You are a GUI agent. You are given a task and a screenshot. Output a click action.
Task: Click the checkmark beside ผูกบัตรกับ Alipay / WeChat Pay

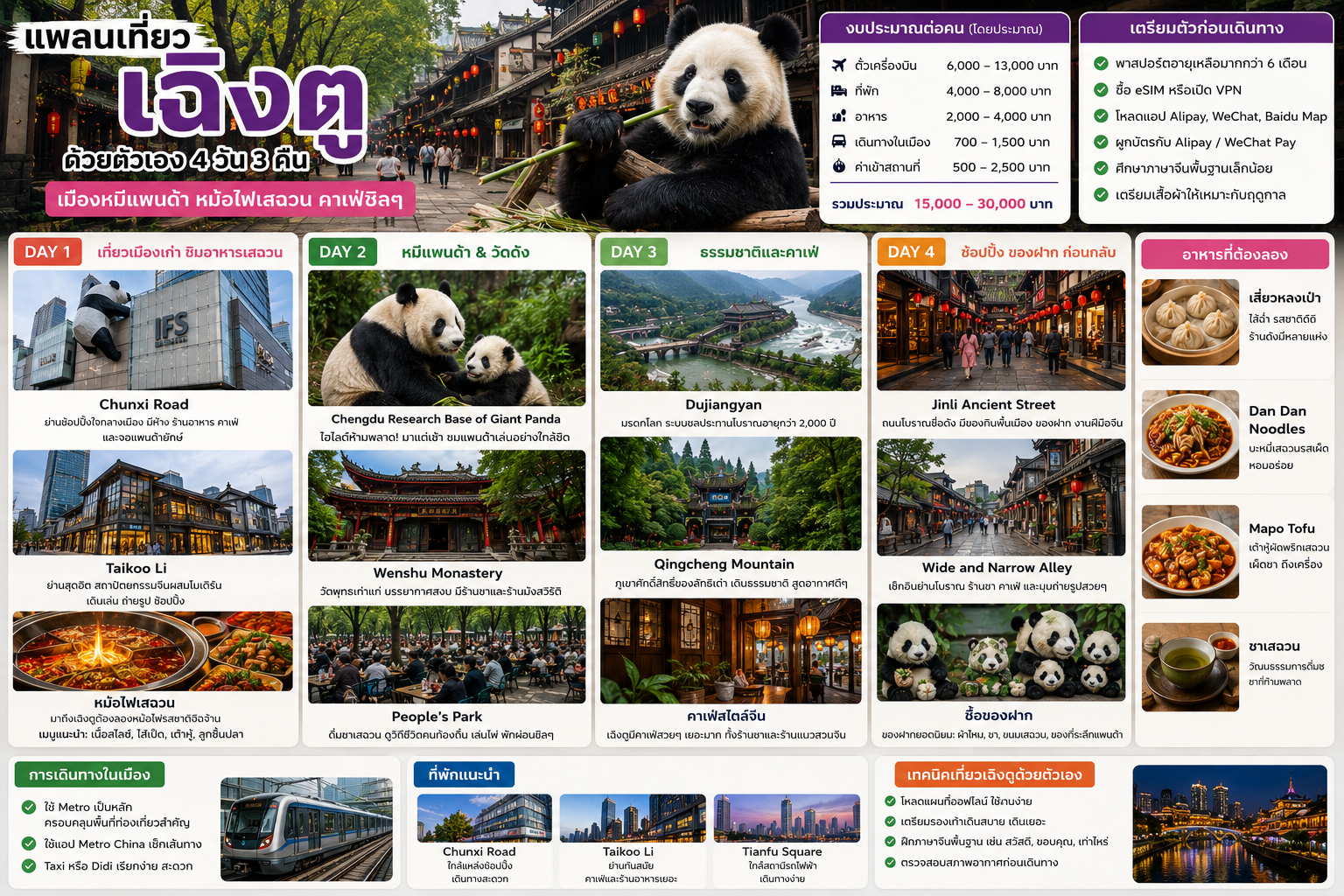(1102, 142)
